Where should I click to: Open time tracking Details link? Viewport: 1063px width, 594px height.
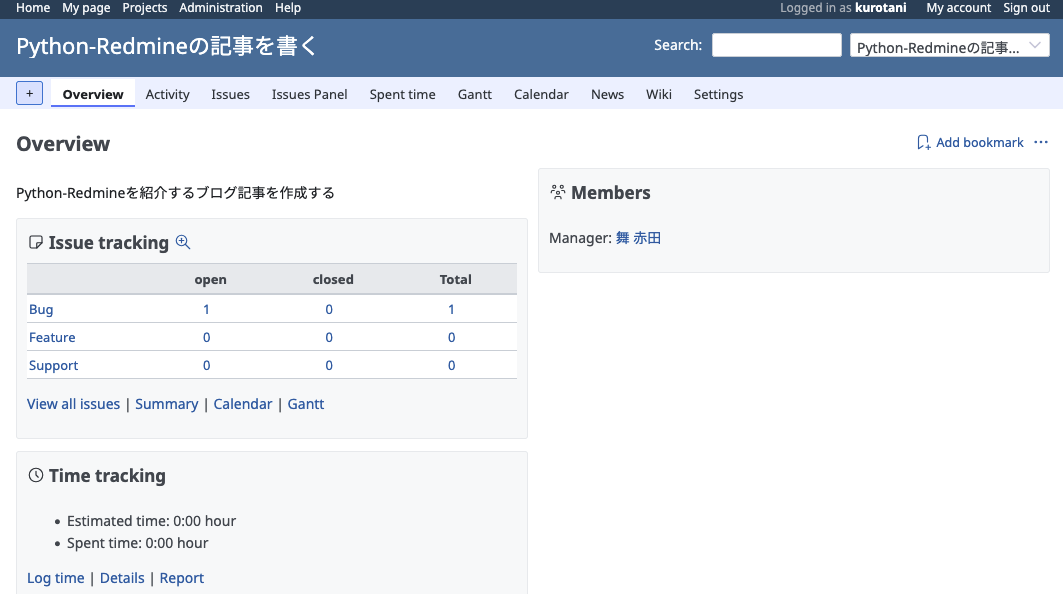coord(122,578)
